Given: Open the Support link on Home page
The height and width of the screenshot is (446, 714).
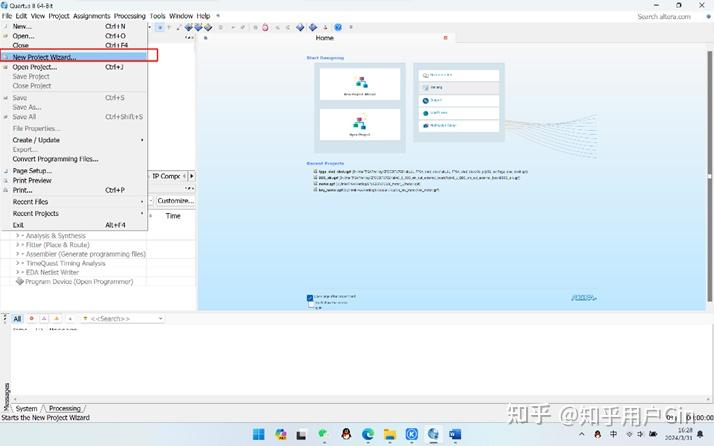Looking at the screenshot, I should (x=459, y=100).
